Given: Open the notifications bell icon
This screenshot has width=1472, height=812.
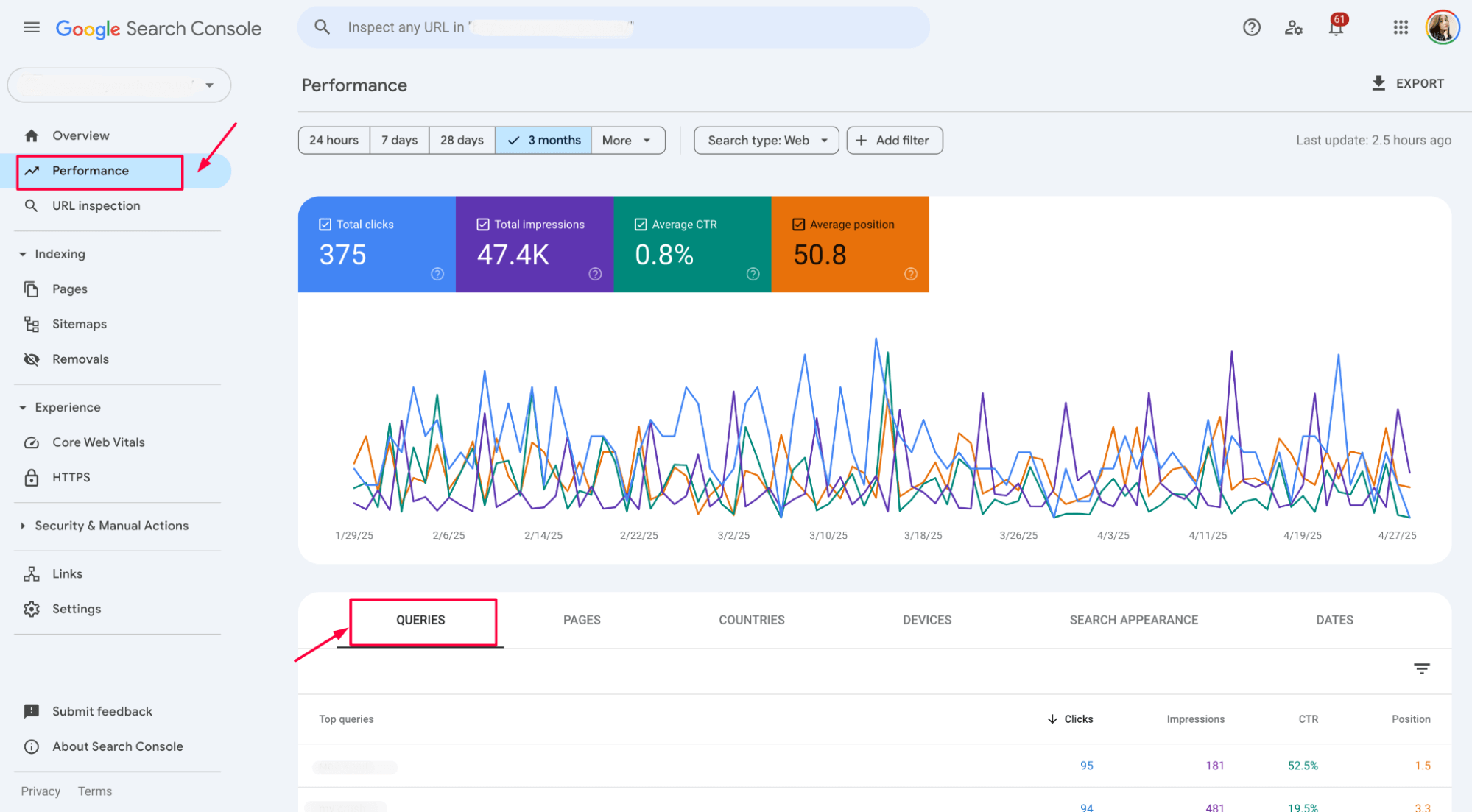Looking at the screenshot, I should point(1336,27).
